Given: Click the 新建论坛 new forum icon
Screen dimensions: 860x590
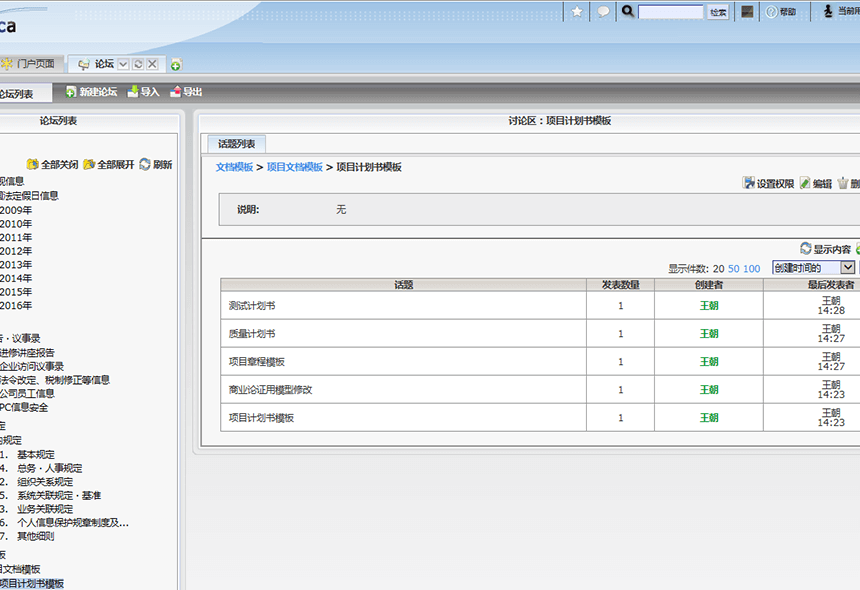Looking at the screenshot, I should (71, 92).
